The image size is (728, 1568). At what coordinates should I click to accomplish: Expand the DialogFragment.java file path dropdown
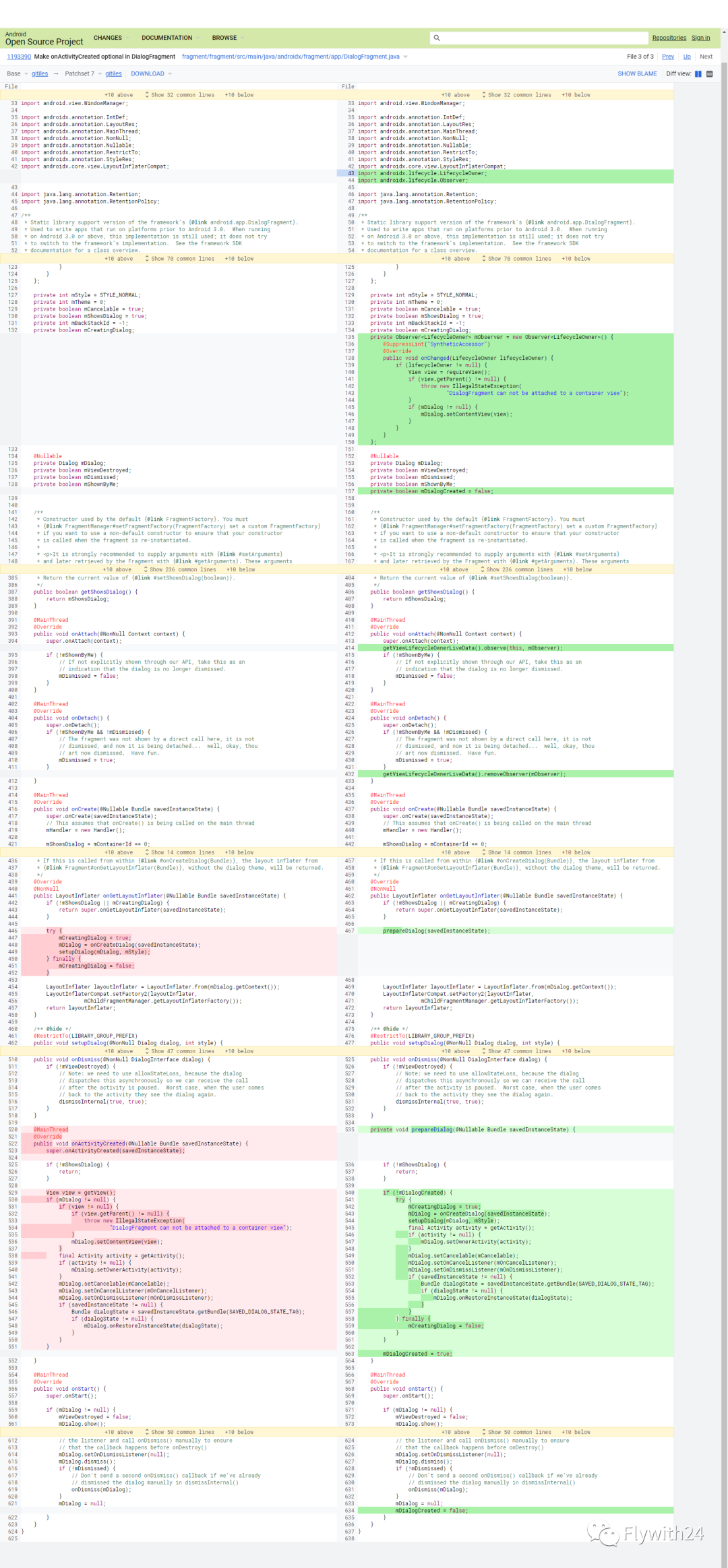pos(406,57)
